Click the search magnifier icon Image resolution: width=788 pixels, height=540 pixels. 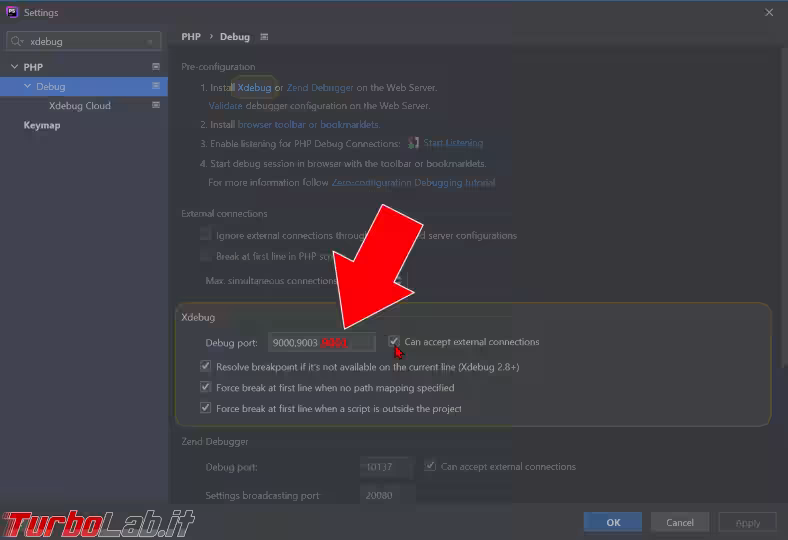(x=17, y=41)
